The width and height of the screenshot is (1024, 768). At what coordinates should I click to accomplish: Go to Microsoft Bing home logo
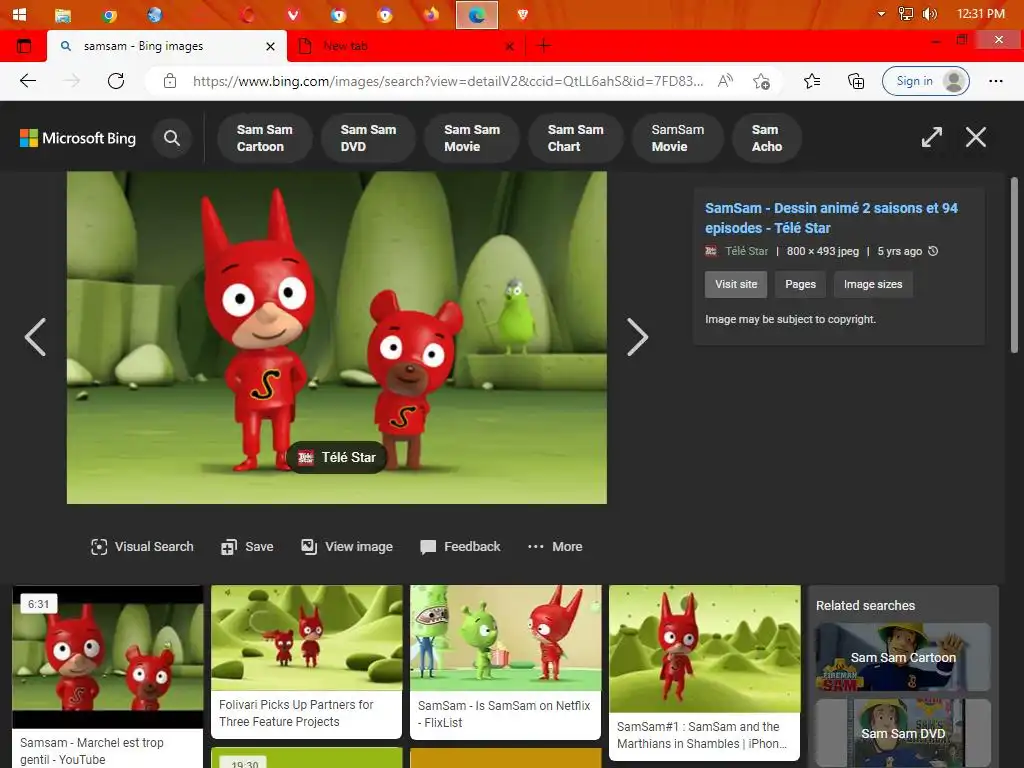(78, 138)
